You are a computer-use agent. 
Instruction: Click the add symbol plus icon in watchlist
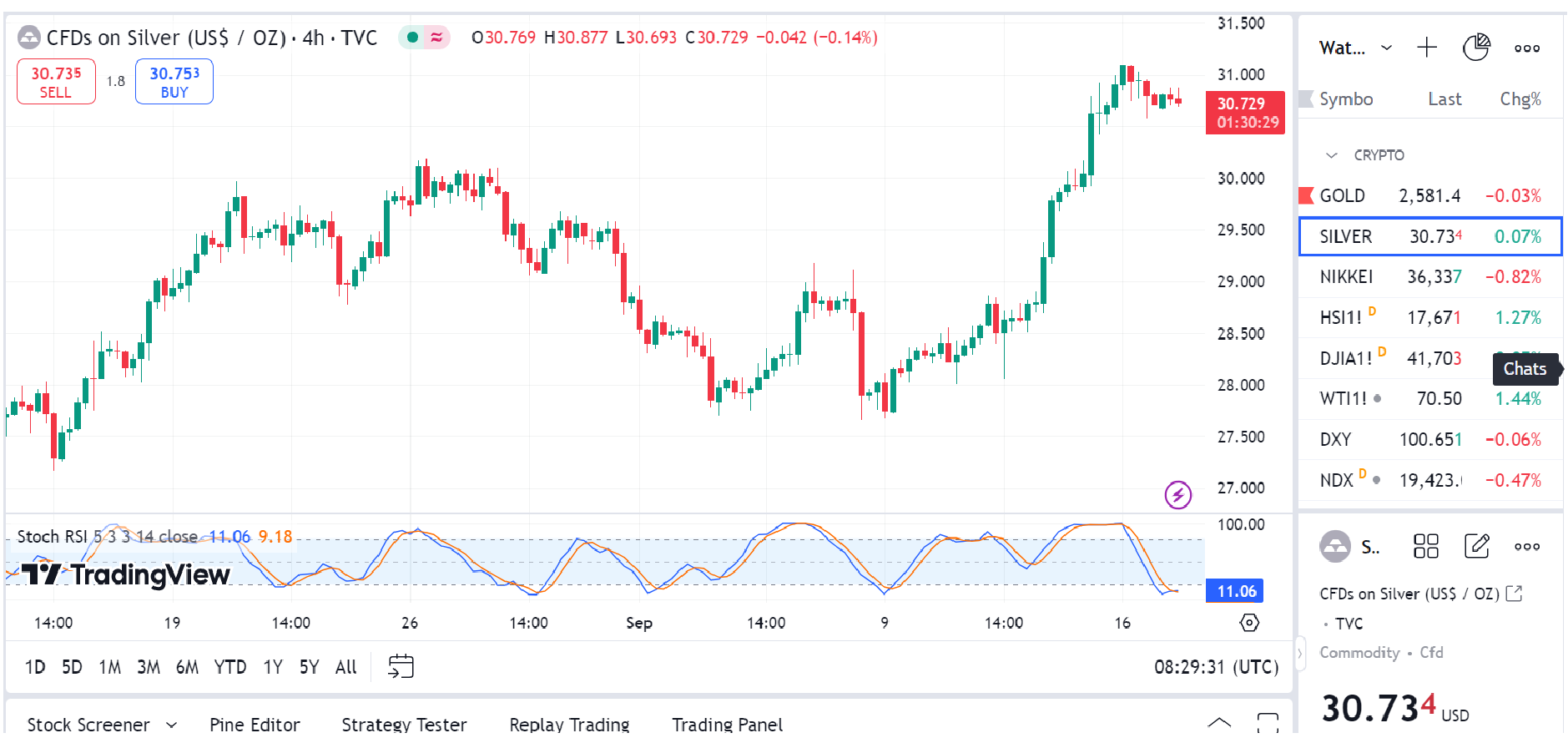click(1426, 48)
